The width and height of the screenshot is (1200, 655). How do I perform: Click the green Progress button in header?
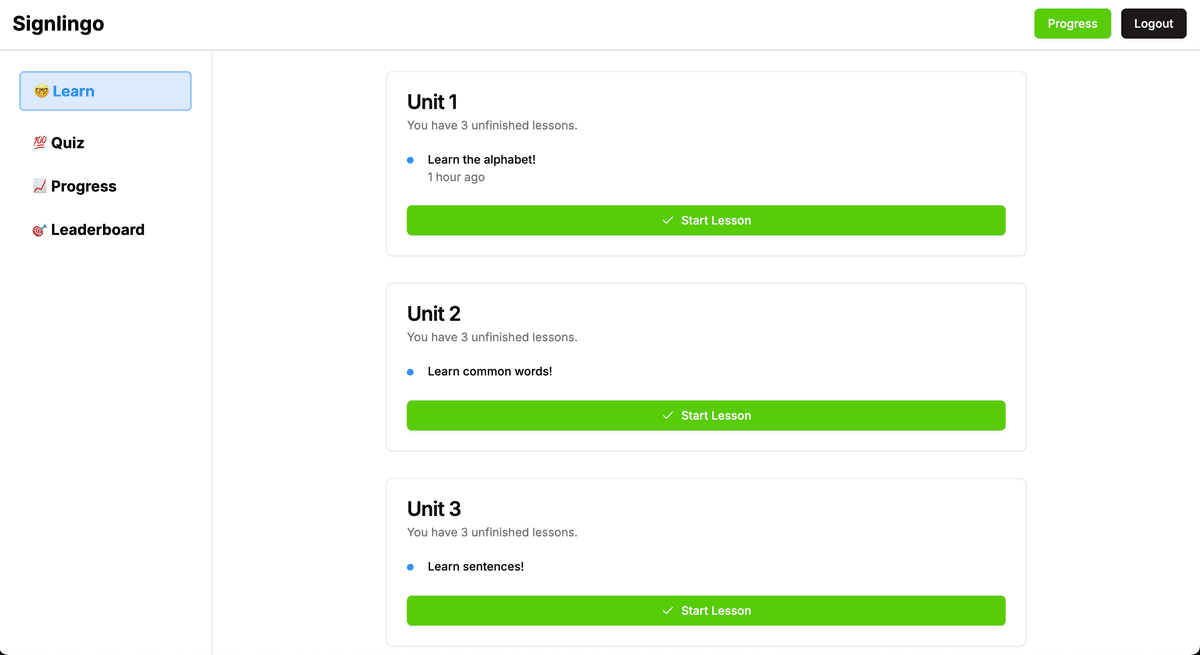[x=1072, y=23]
